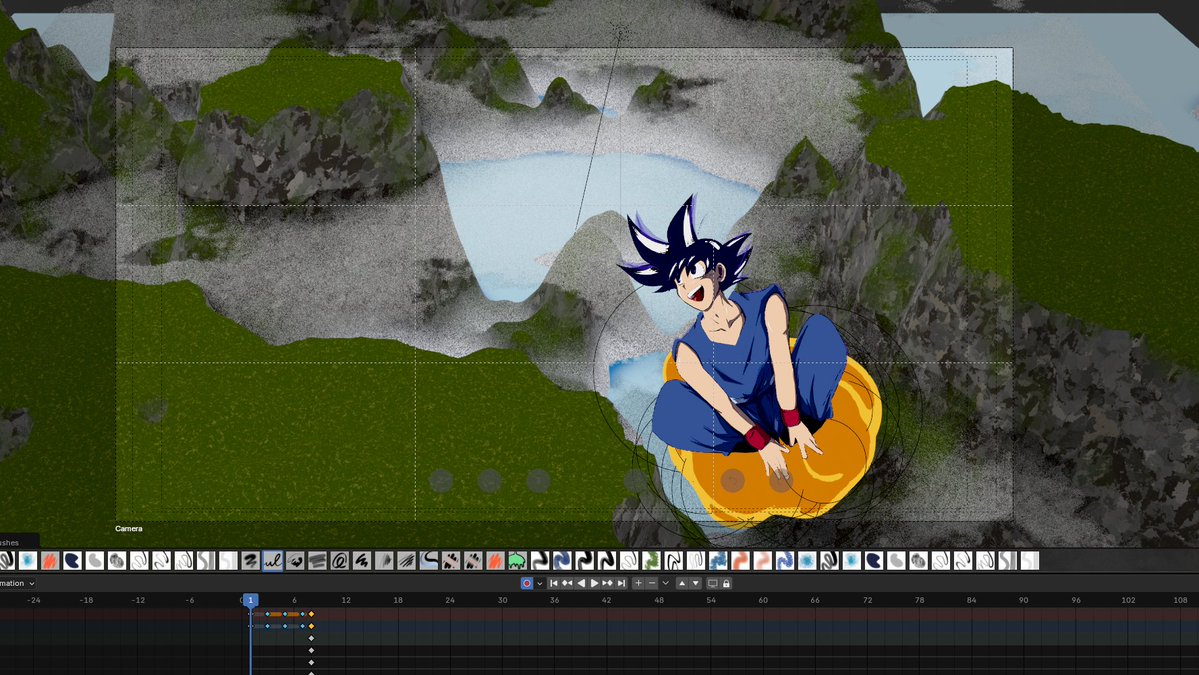1199x675 pixels.
Task: Toggle the auto keying record button
Action: pyautogui.click(x=527, y=583)
